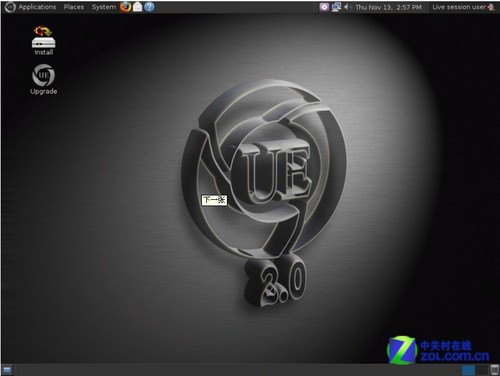Launch the mail client envelope icon
The image size is (500, 376).
(137, 7)
